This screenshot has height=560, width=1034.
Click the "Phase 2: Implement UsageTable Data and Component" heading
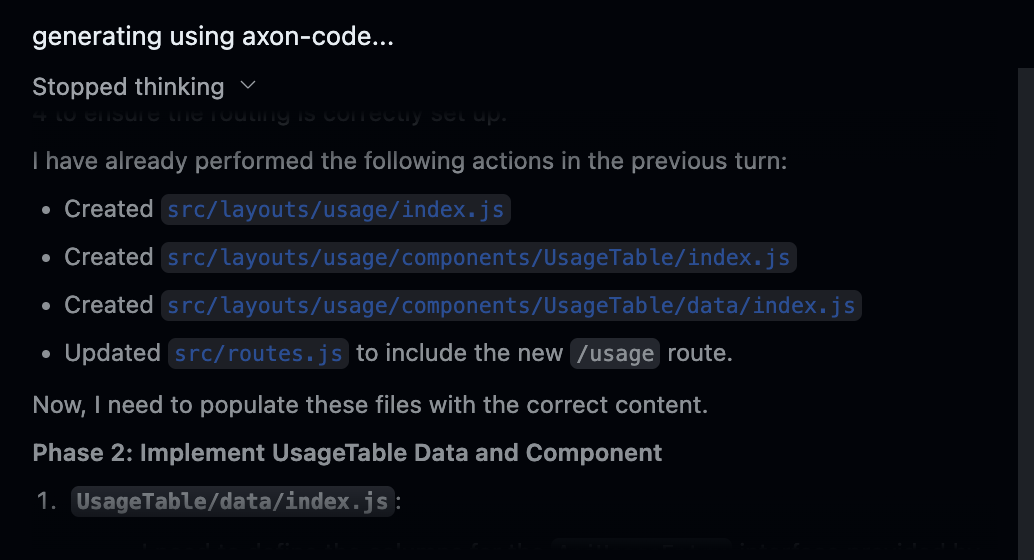347,453
